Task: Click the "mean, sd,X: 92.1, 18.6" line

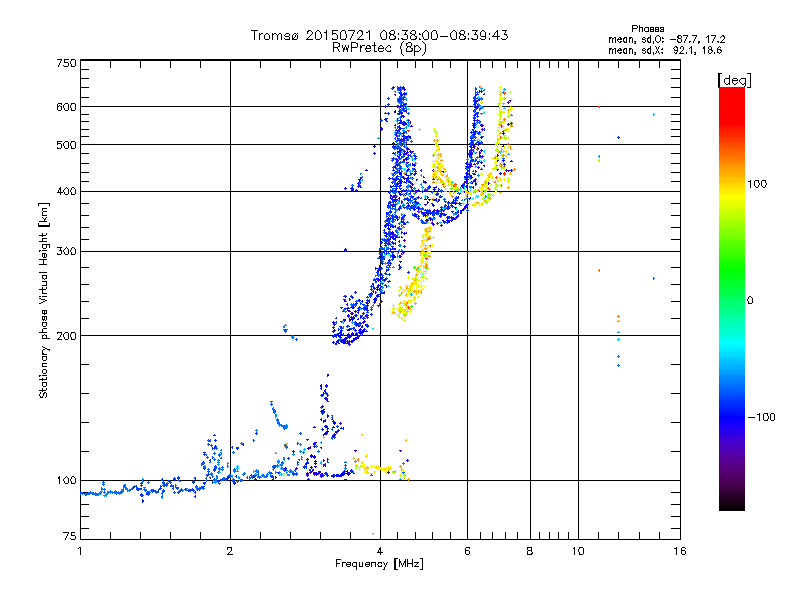Action: [665, 50]
